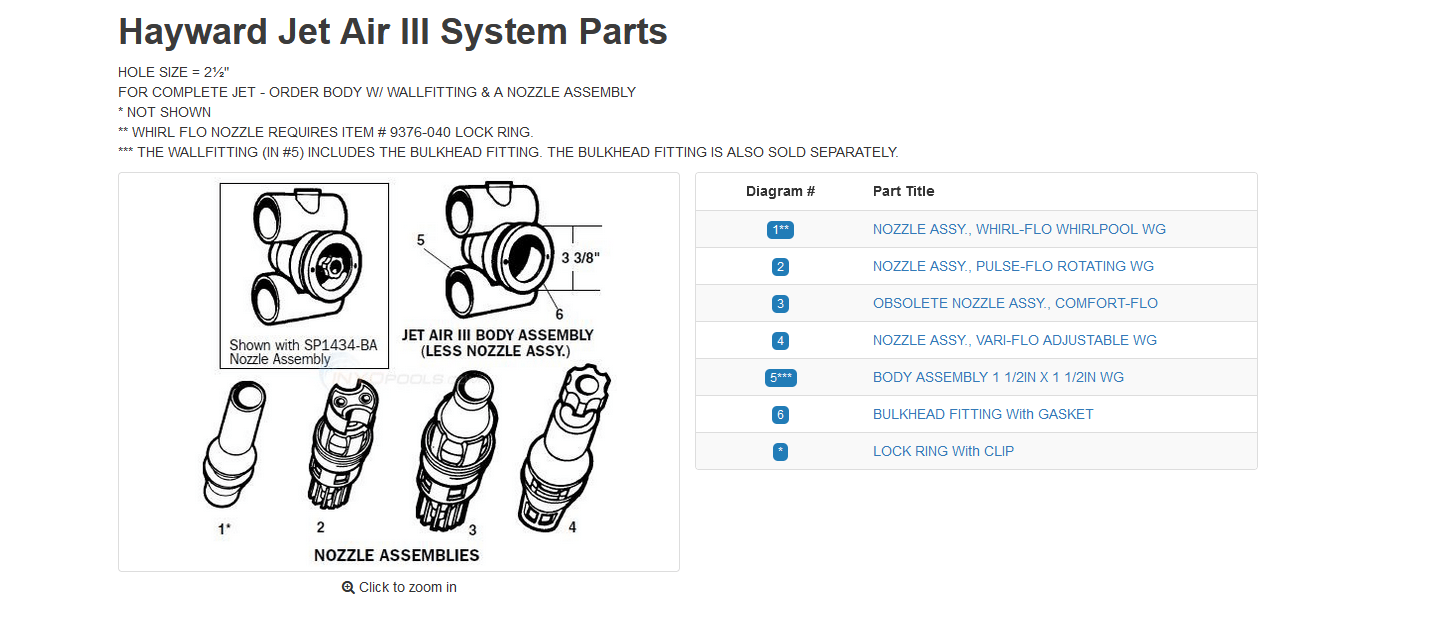Select diagram badge number 2
The width and height of the screenshot is (1441, 619).
pos(781,267)
